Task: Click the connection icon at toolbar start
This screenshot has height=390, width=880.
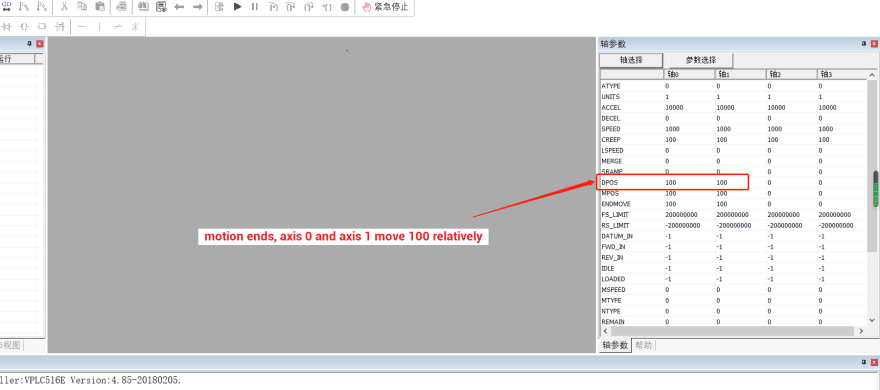Action: (6, 7)
